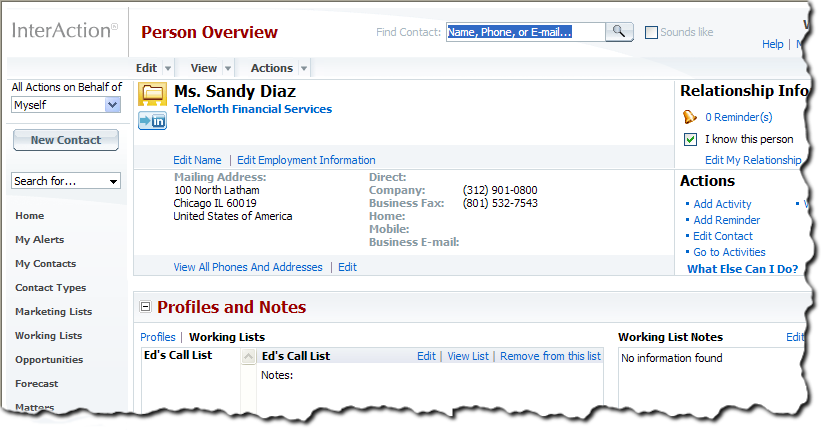The width and height of the screenshot is (821, 430).
Task: Click Edit beside Working List Notes
Action: coord(794,337)
